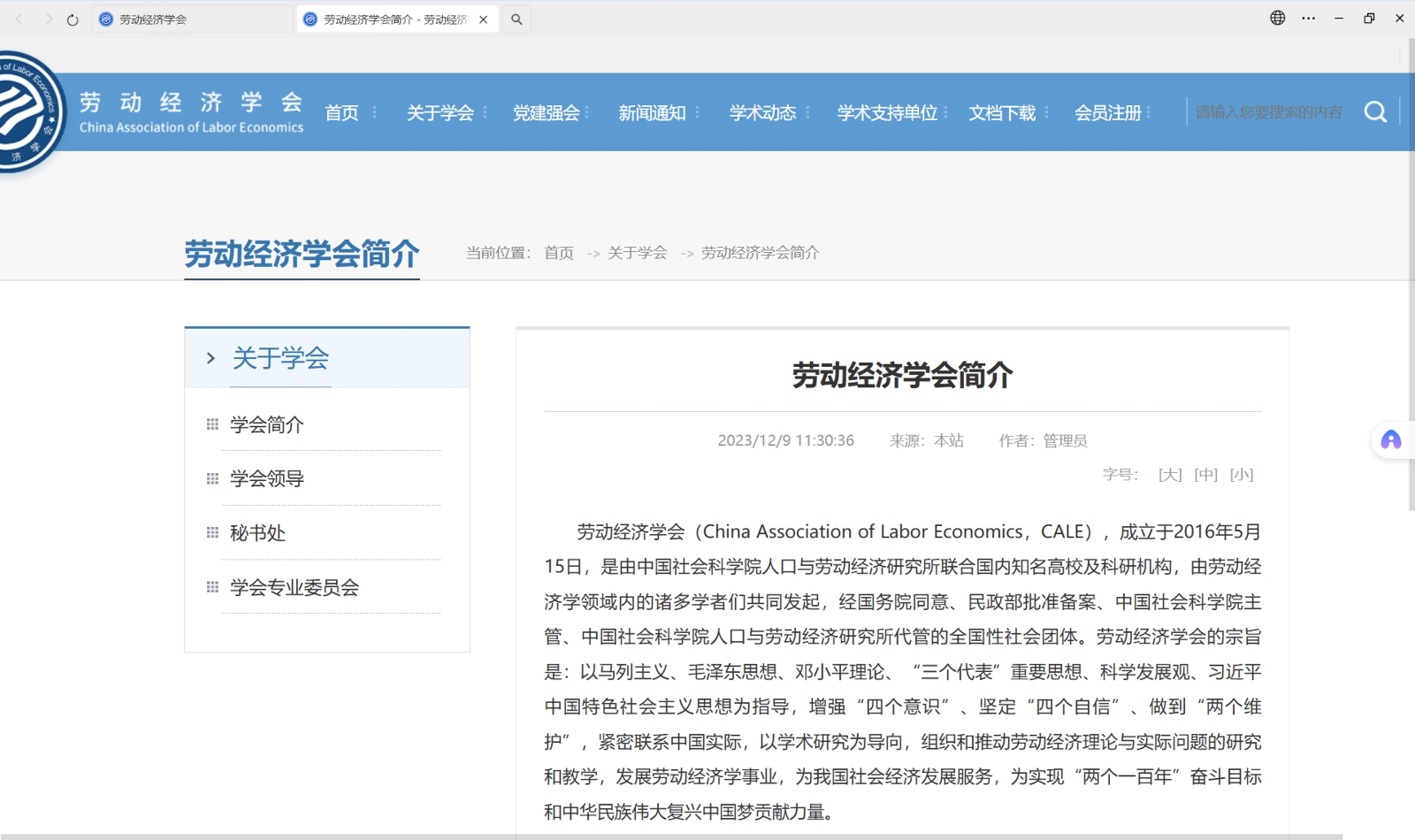The height and width of the screenshot is (840, 1415).
Task: Click the 首页 breadcrumb link
Action: click(x=559, y=253)
